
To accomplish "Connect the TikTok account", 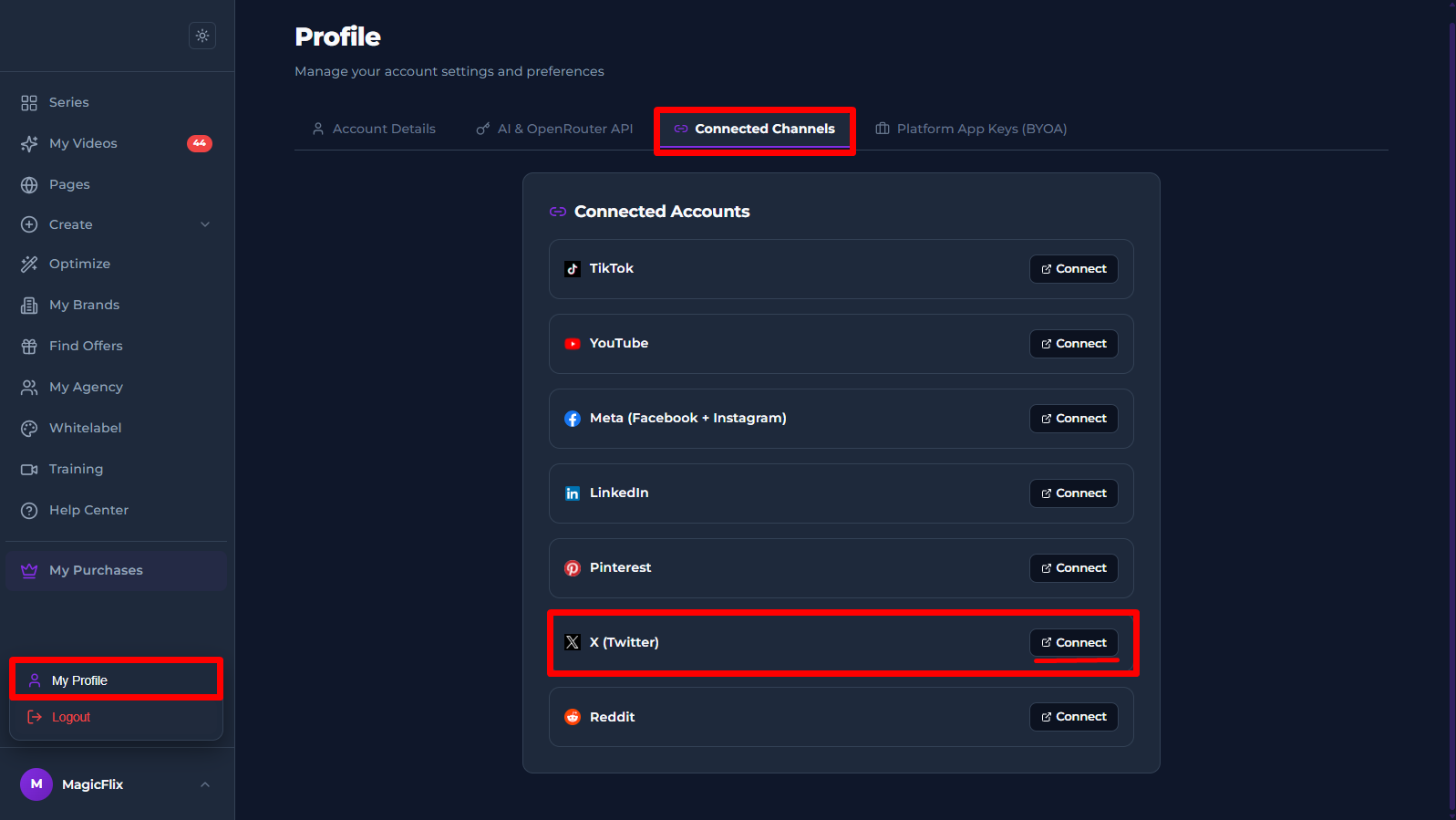I will pos(1074,269).
